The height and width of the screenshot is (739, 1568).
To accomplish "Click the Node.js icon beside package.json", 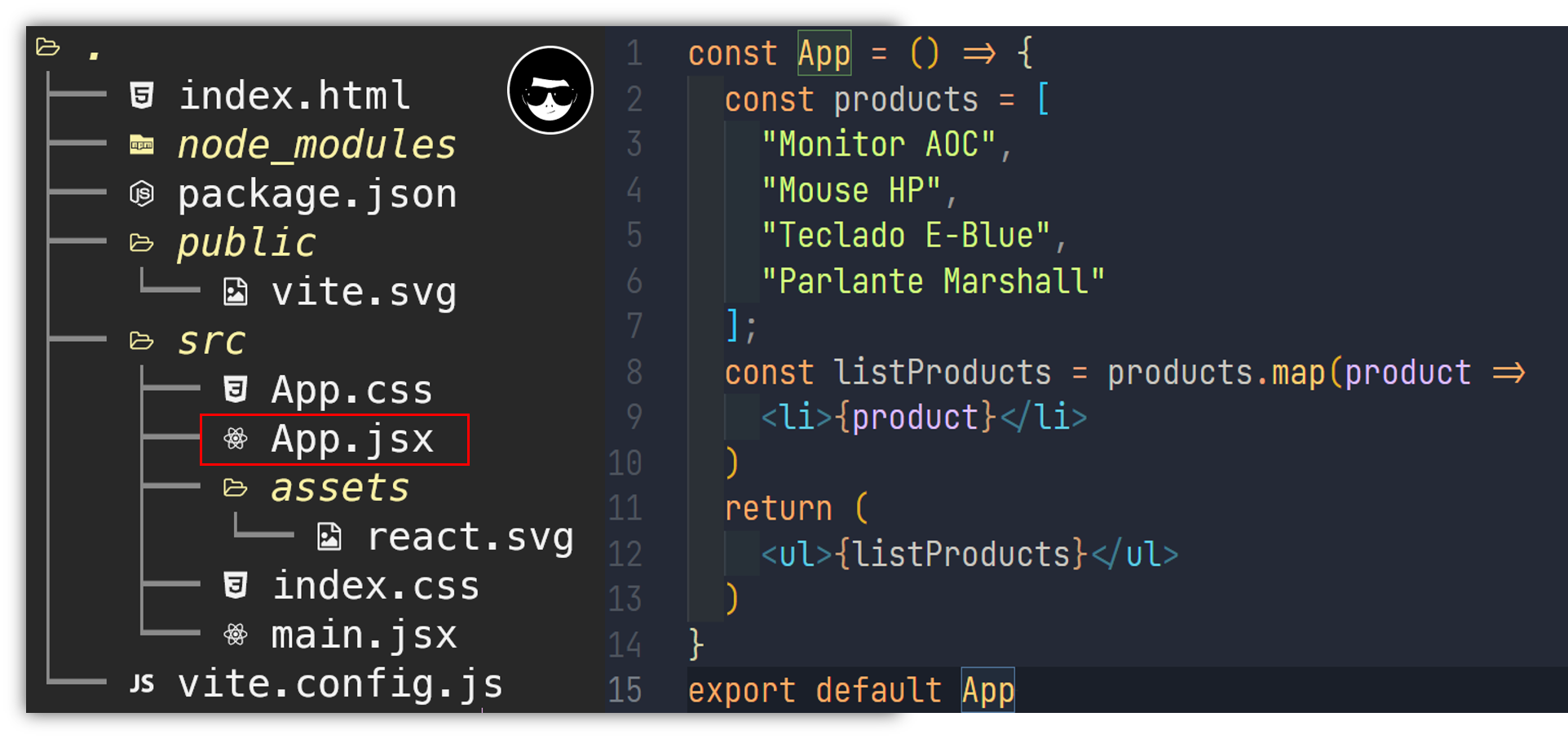I will click(142, 194).
